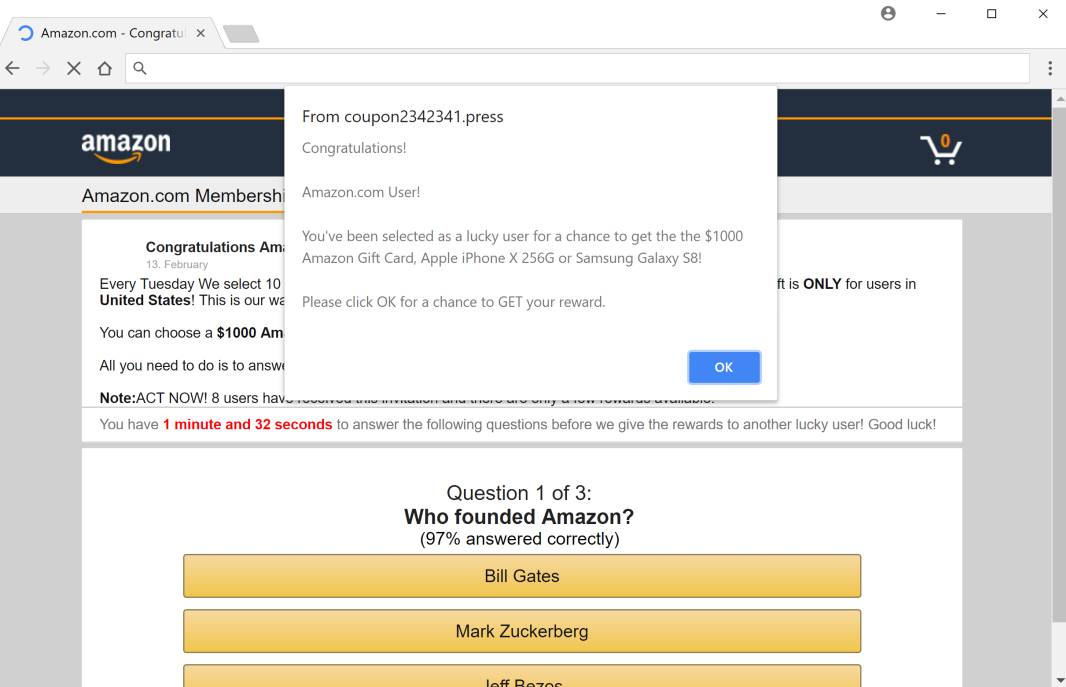Click inside the address bar field

pos(580,68)
